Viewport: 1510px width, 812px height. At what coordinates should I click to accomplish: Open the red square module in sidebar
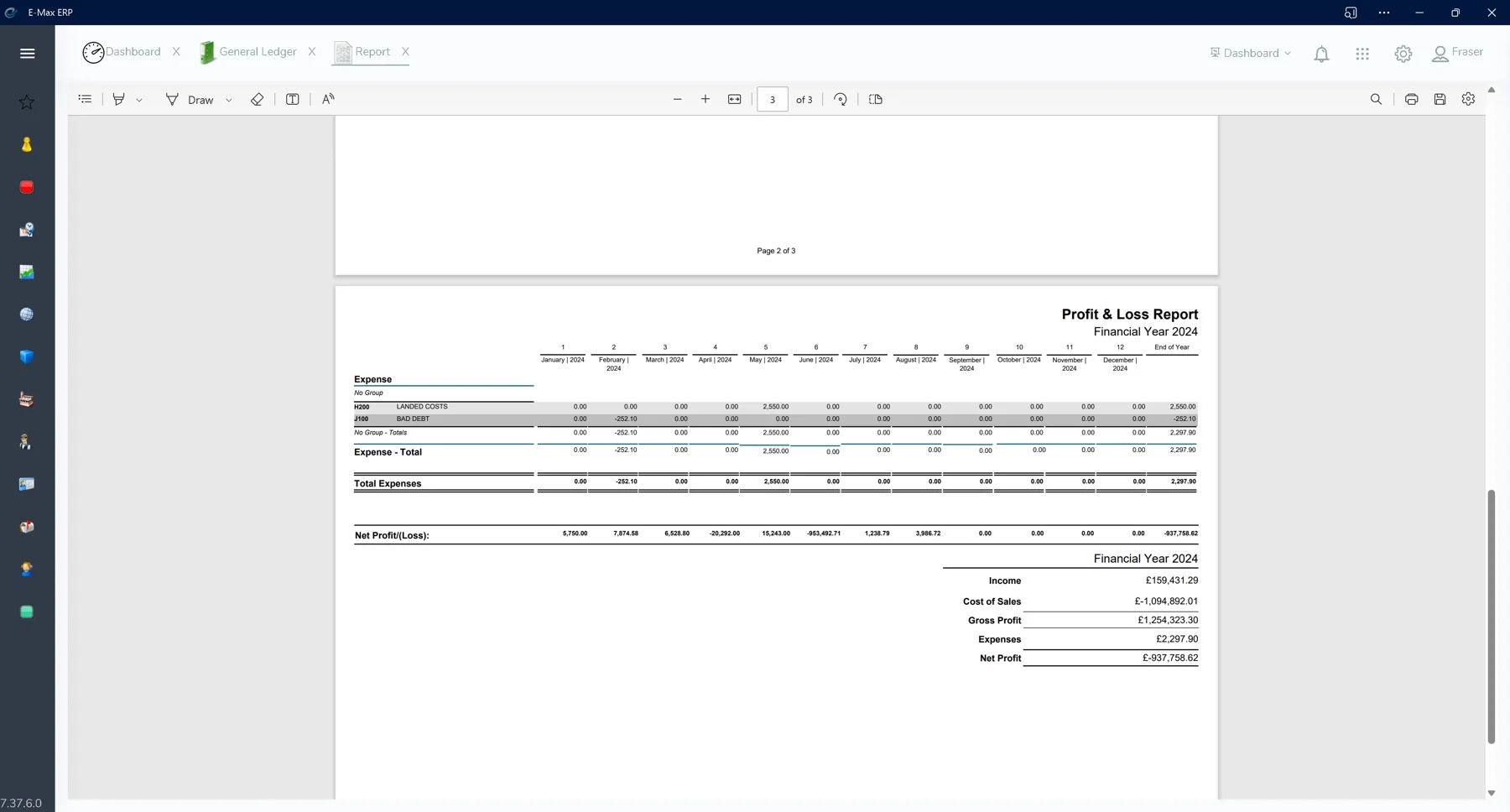pos(27,187)
